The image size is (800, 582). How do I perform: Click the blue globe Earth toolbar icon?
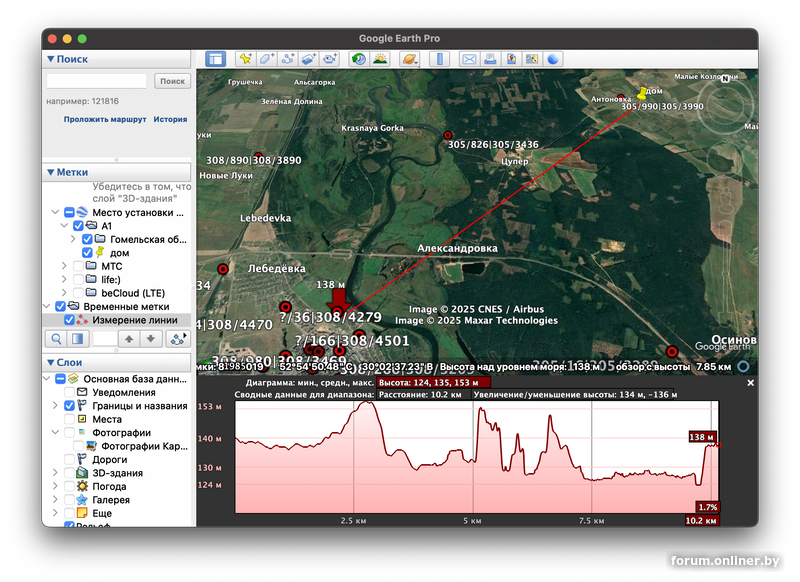[553, 59]
